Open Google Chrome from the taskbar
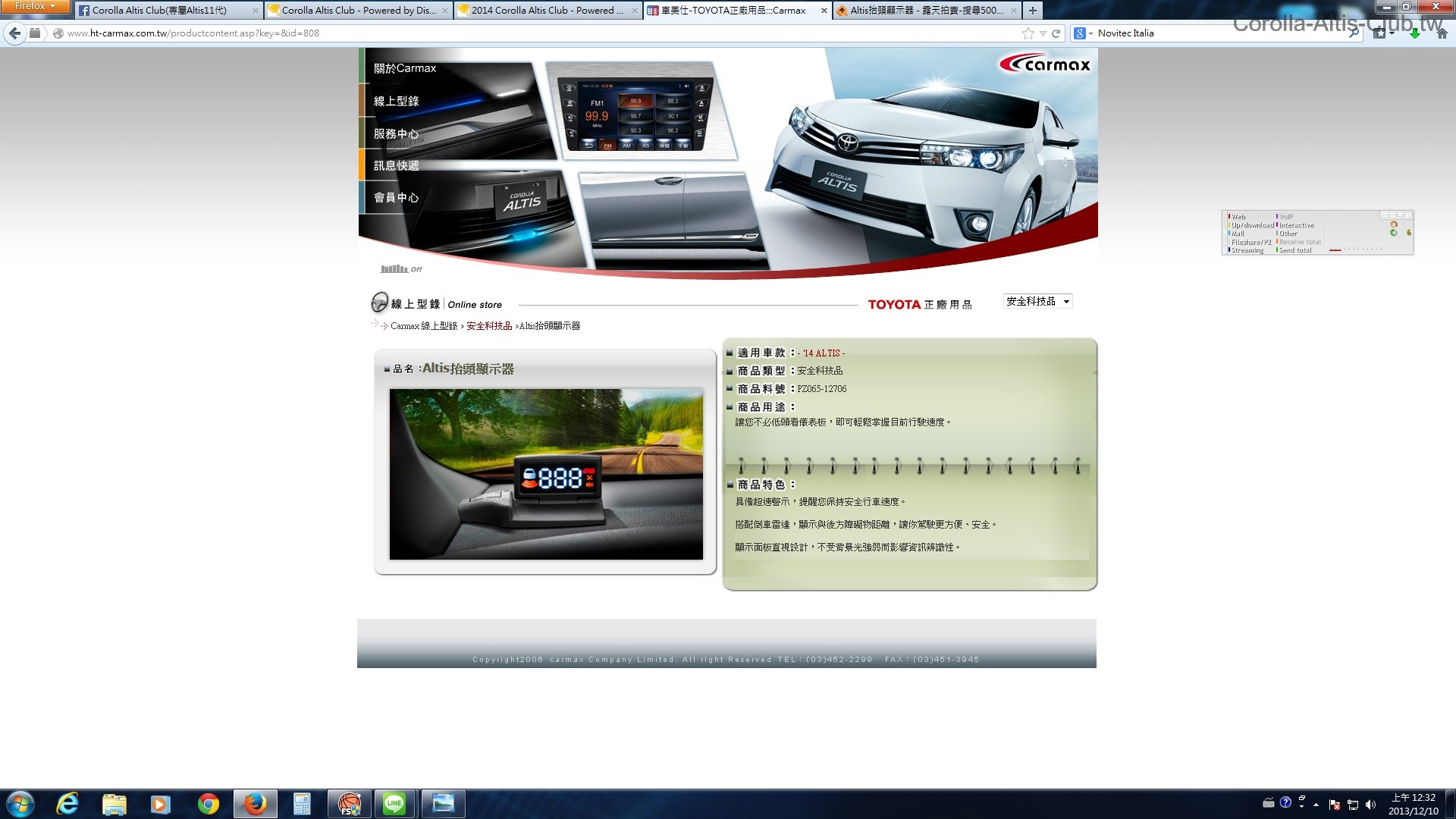The height and width of the screenshot is (819, 1456). click(208, 804)
